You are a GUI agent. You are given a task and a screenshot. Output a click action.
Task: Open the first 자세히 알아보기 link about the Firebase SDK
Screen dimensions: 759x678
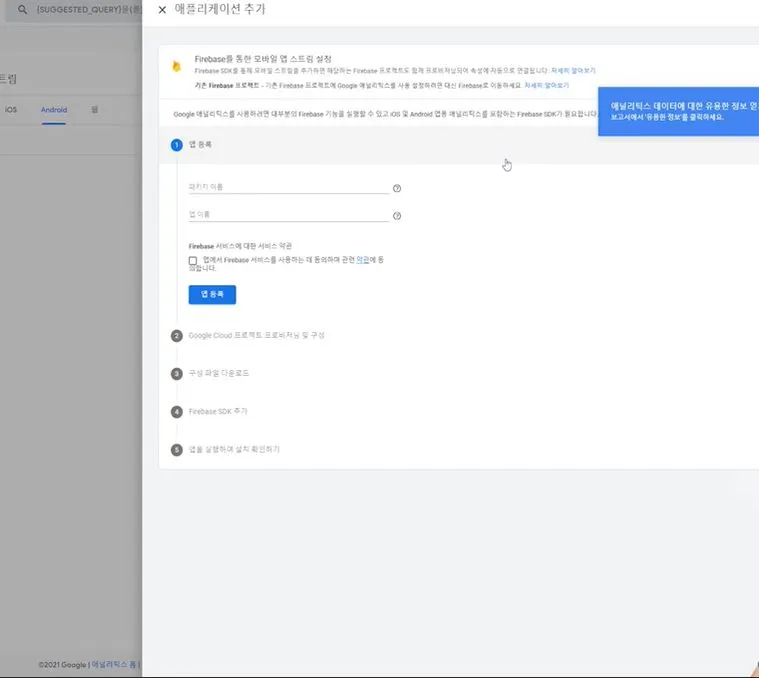573,71
